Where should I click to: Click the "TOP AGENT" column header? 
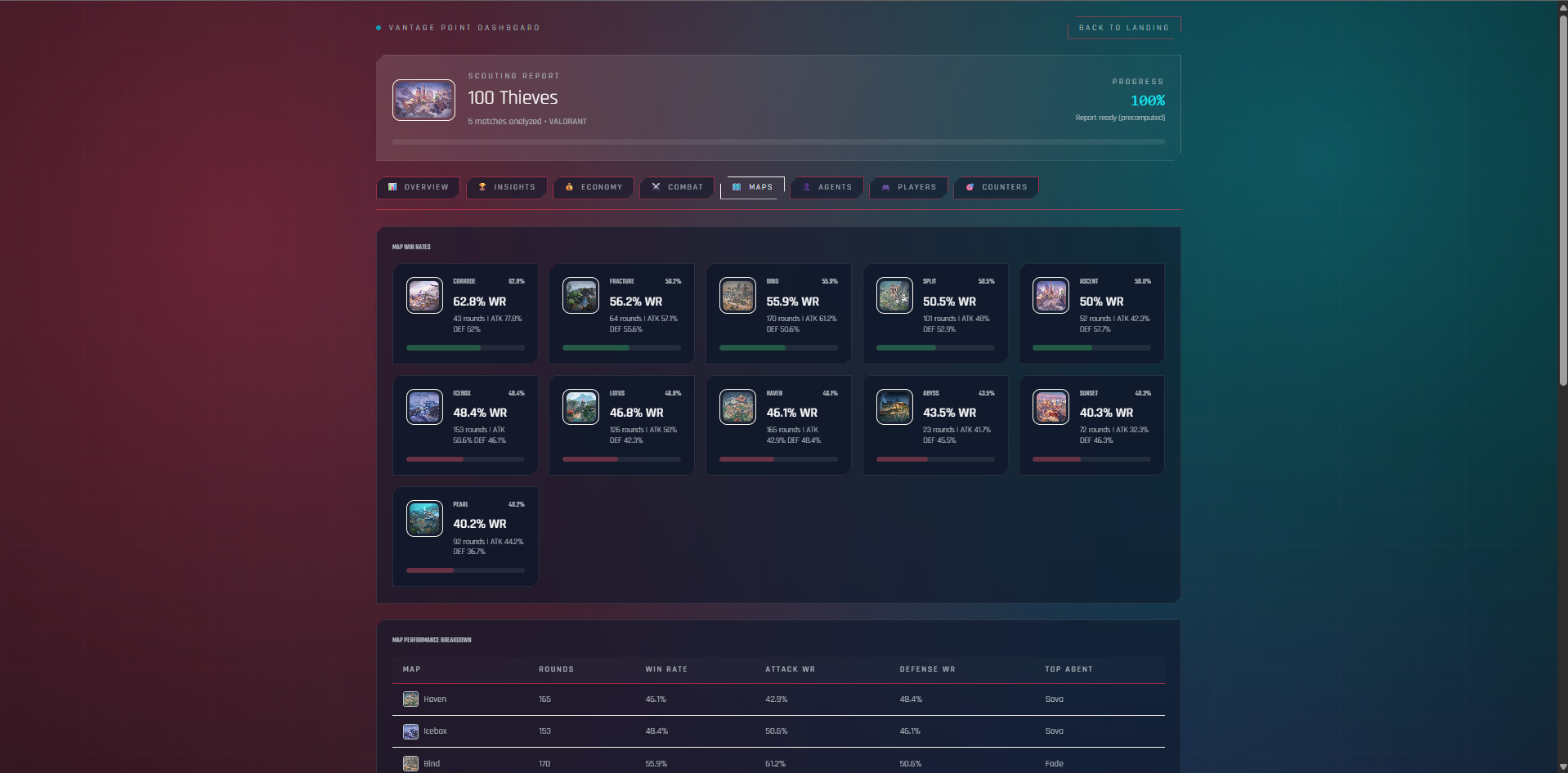(1068, 669)
